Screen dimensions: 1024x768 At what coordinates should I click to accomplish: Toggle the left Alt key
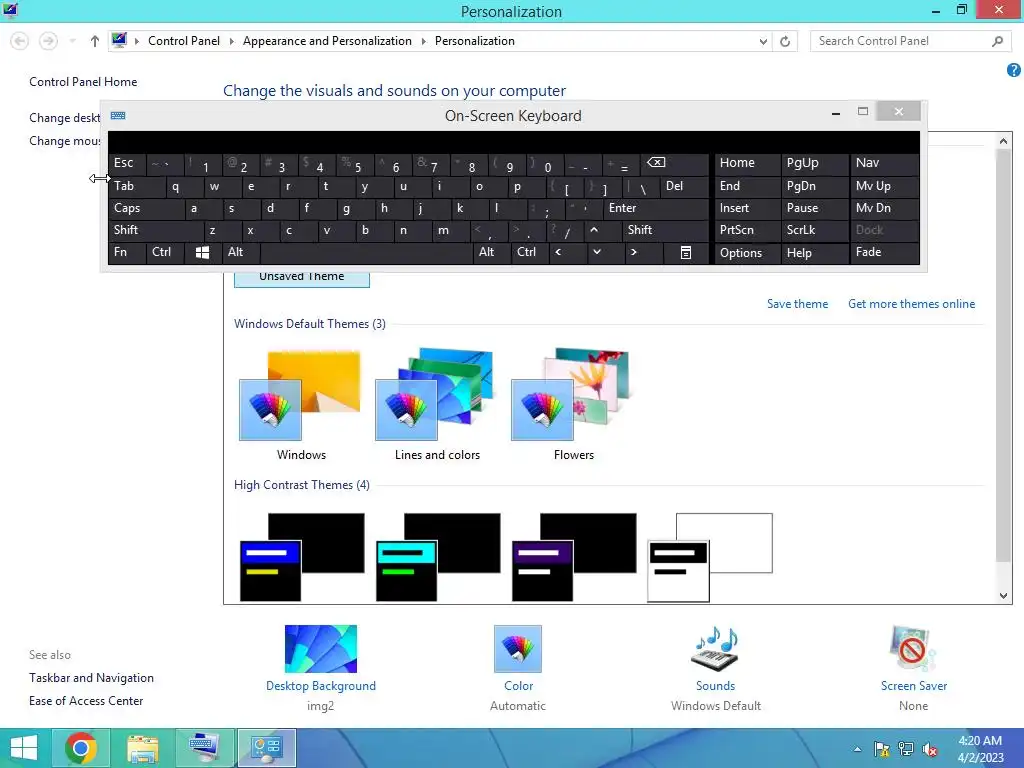click(241, 252)
